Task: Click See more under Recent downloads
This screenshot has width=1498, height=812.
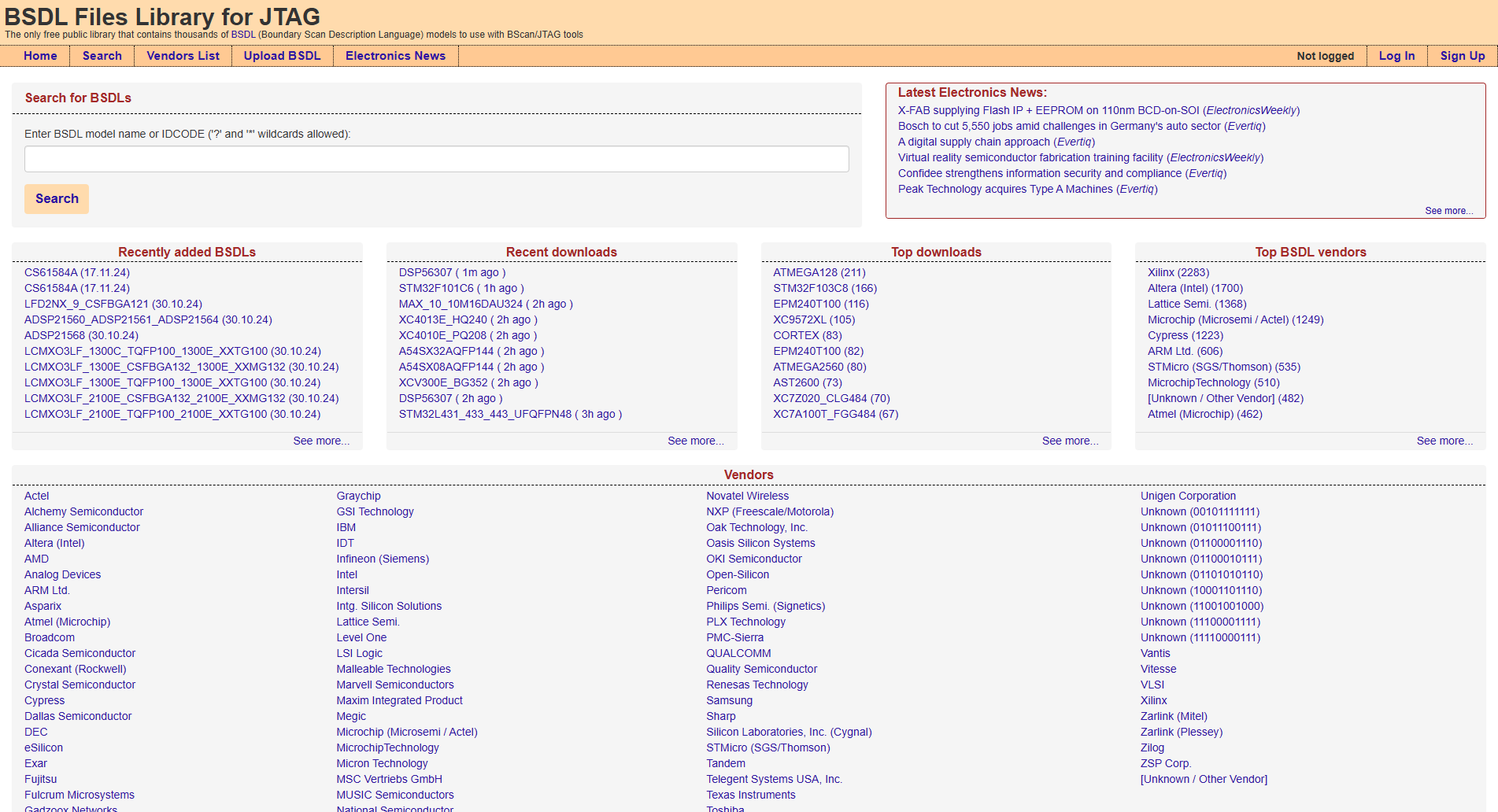Action: pyautogui.click(x=696, y=441)
